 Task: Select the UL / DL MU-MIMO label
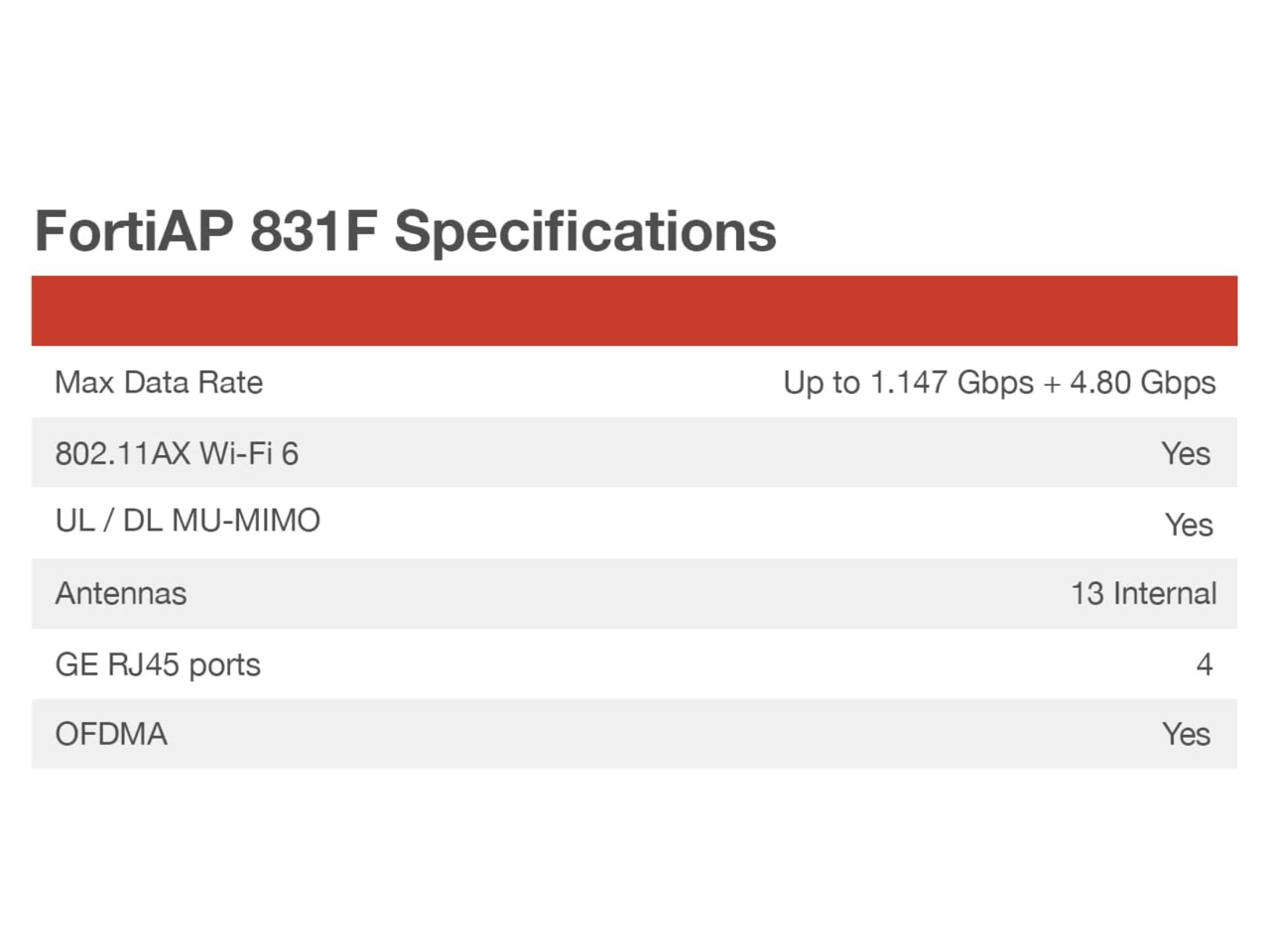[188, 521]
